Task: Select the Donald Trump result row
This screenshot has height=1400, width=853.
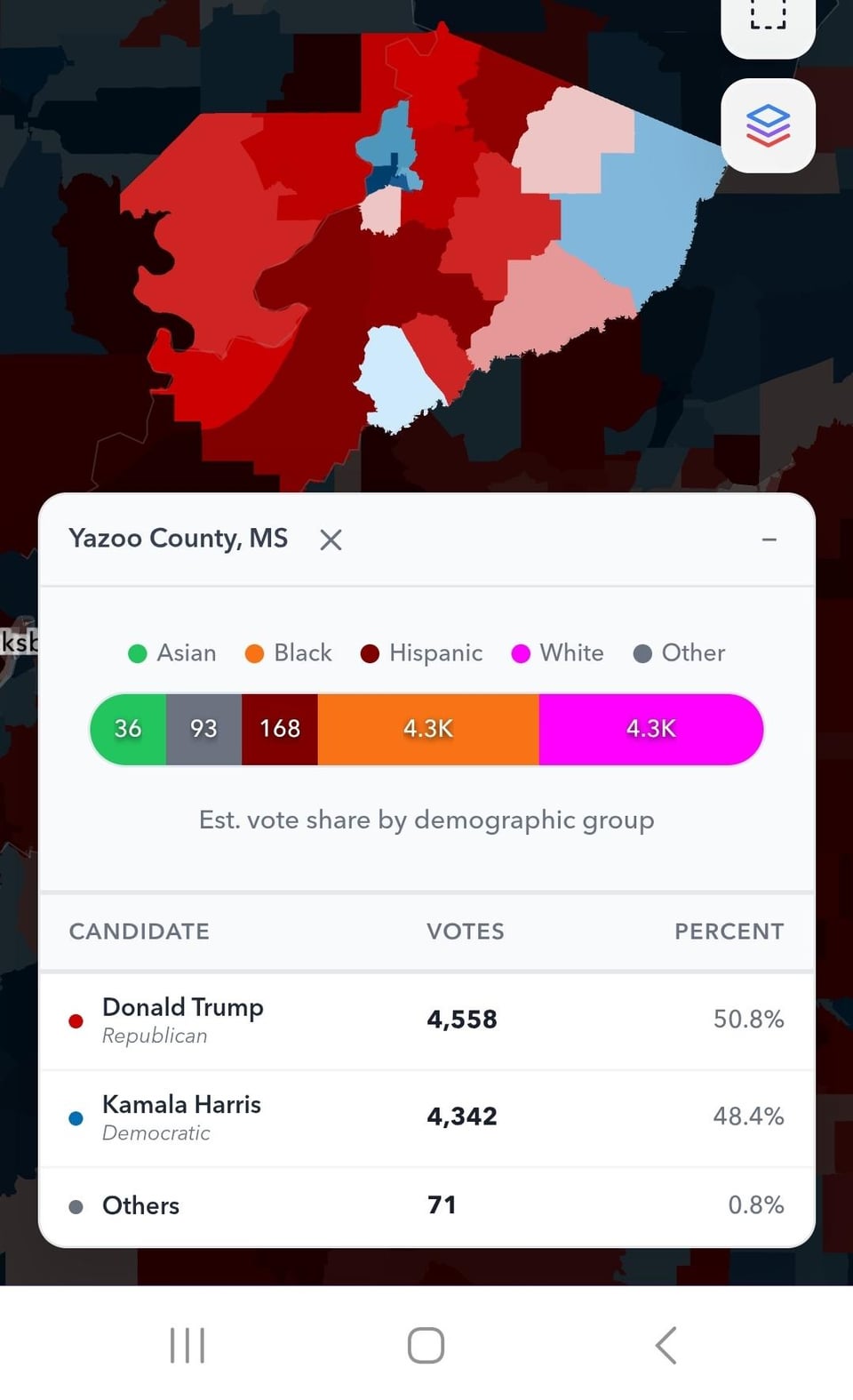Action: (x=426, y=1020)
